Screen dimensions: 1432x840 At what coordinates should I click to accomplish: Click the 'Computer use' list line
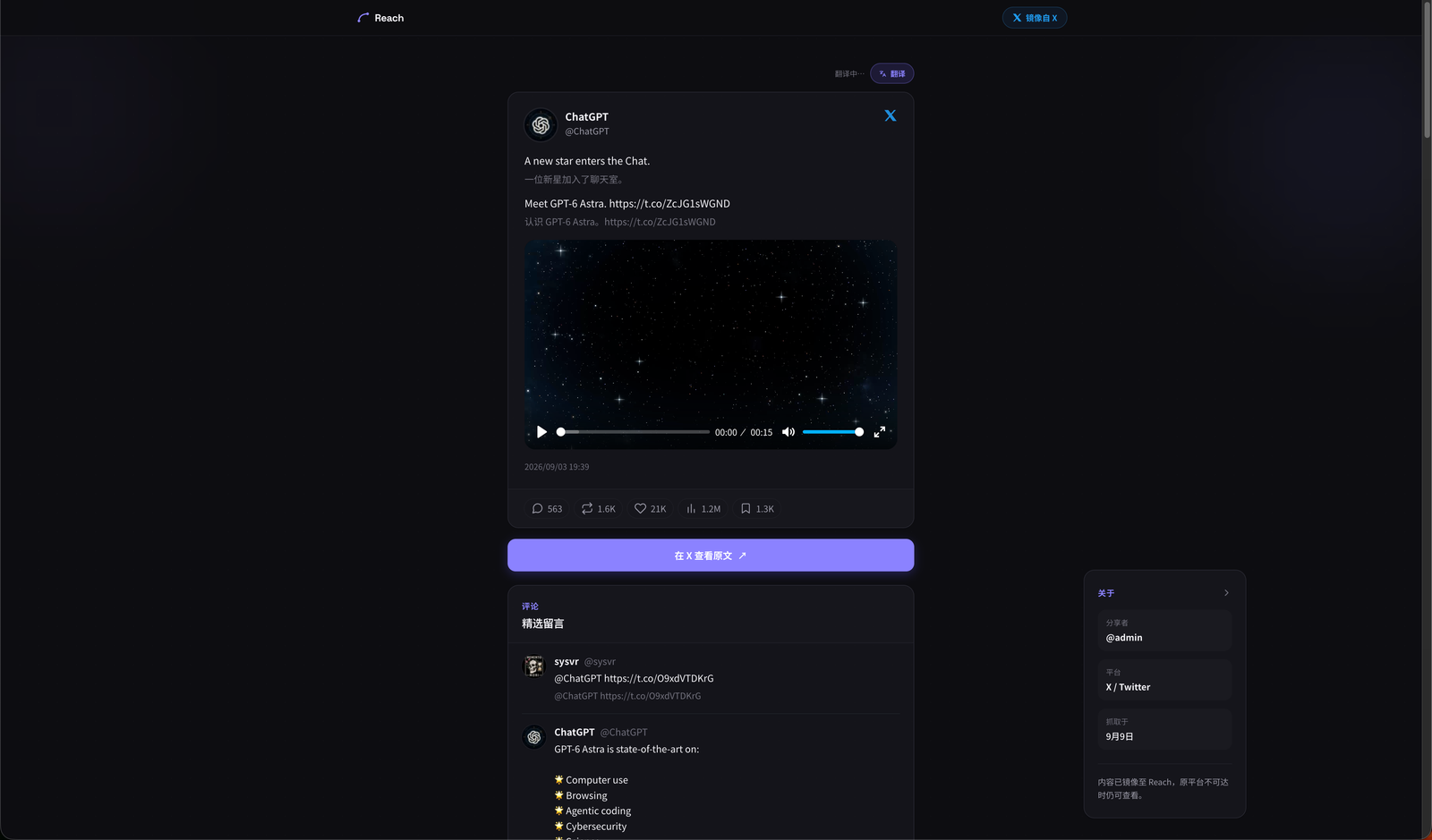(x=591, y=780)
